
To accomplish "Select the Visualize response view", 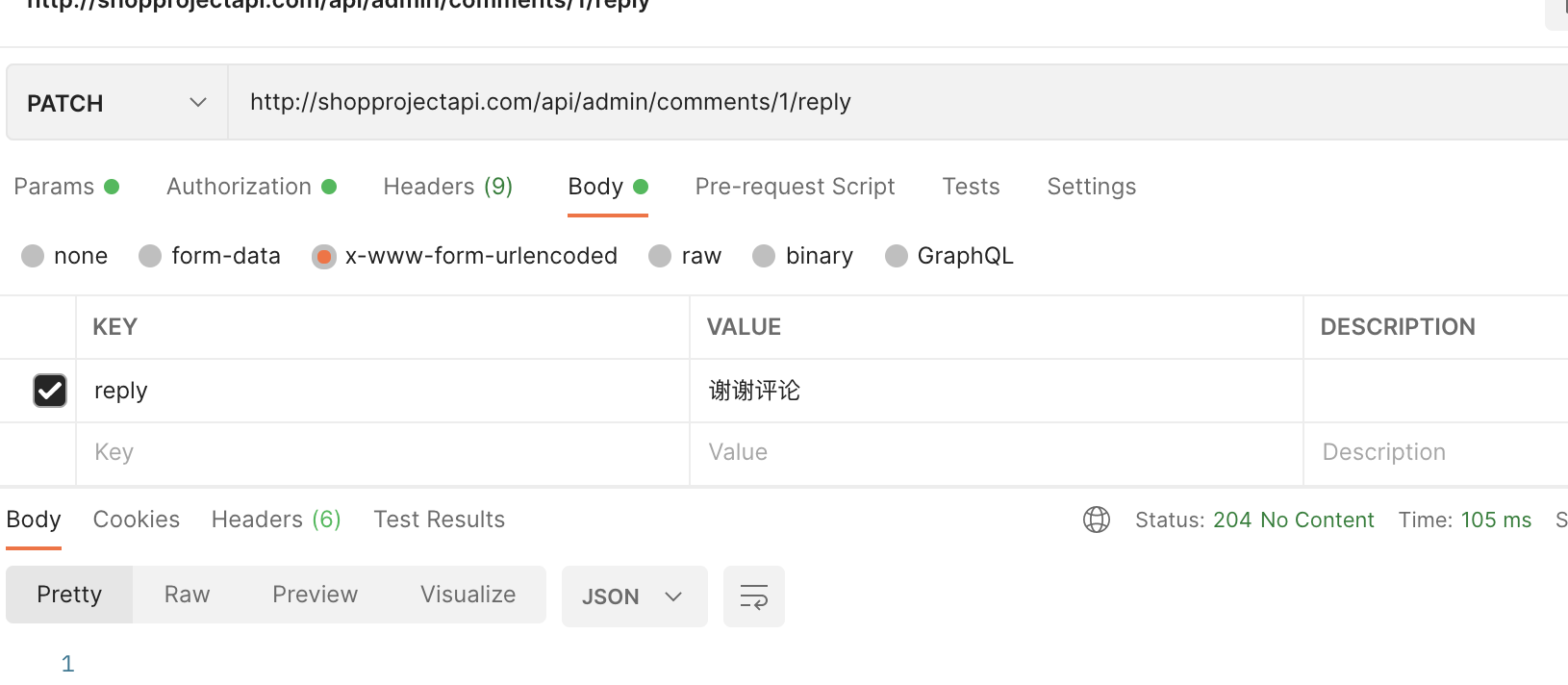I will (x=468, y=595).
